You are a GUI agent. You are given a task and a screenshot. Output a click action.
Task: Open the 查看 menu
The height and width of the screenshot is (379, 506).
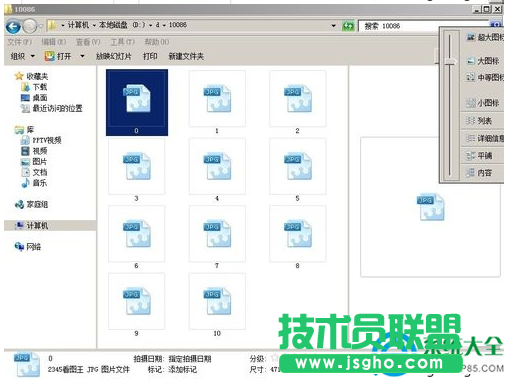click(x=88, y=42)
